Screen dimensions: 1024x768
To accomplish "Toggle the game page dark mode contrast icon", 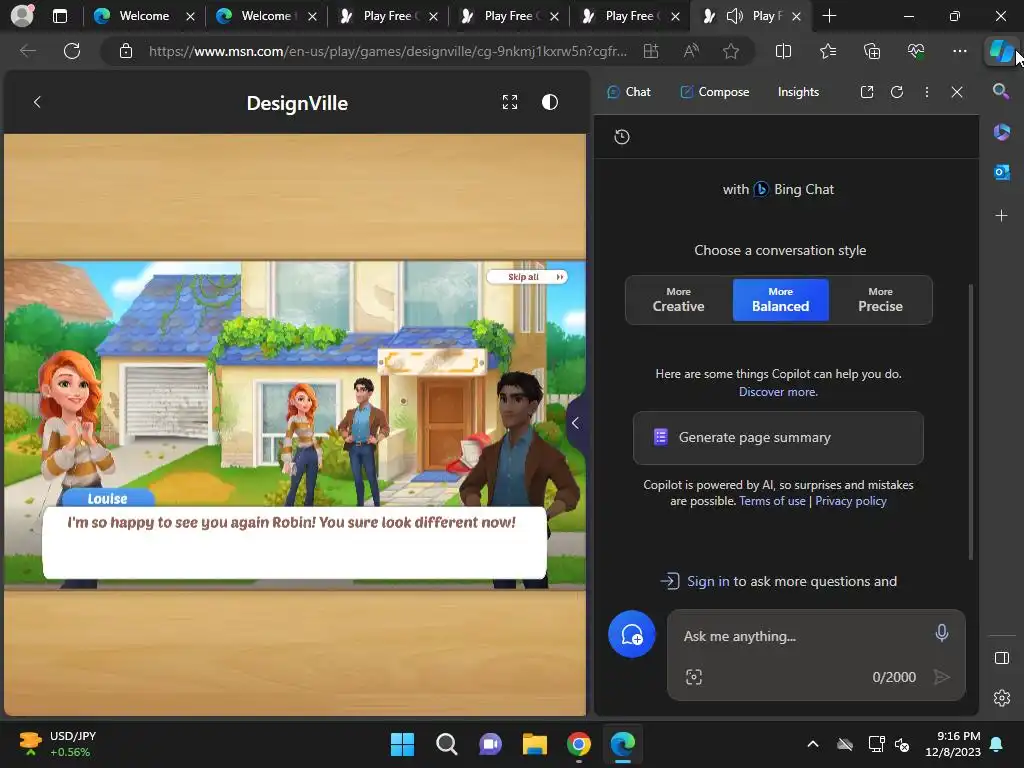I will (550, 102).
